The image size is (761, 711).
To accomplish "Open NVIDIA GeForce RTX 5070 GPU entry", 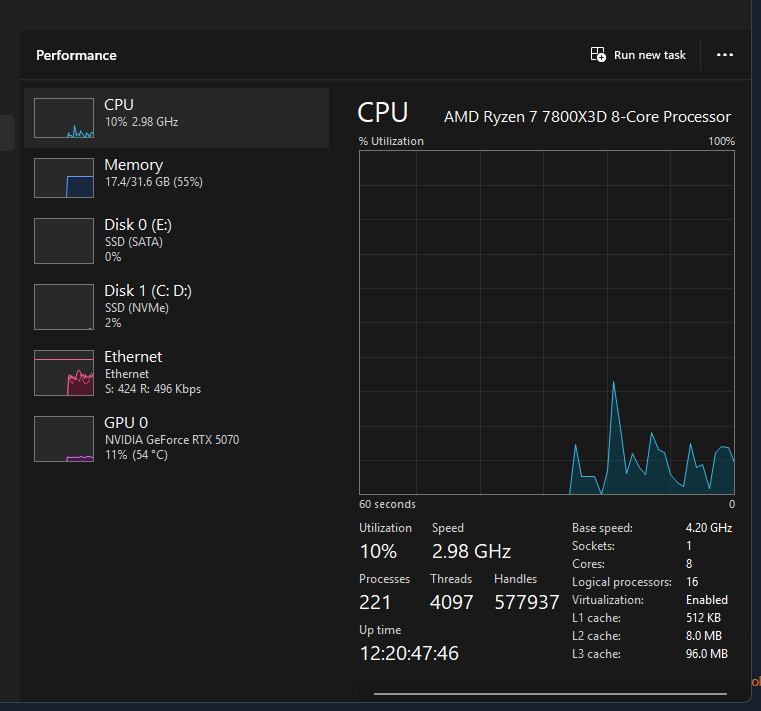I will tap(172, 439).
